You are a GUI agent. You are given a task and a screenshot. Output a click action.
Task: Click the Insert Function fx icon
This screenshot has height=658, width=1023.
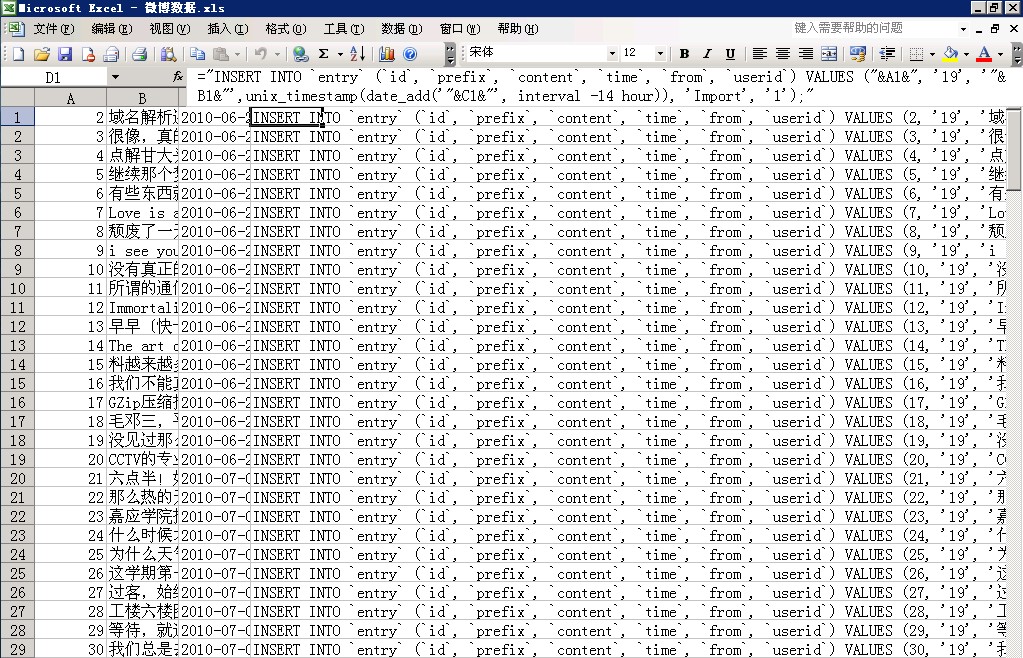[x=178, y=77]
